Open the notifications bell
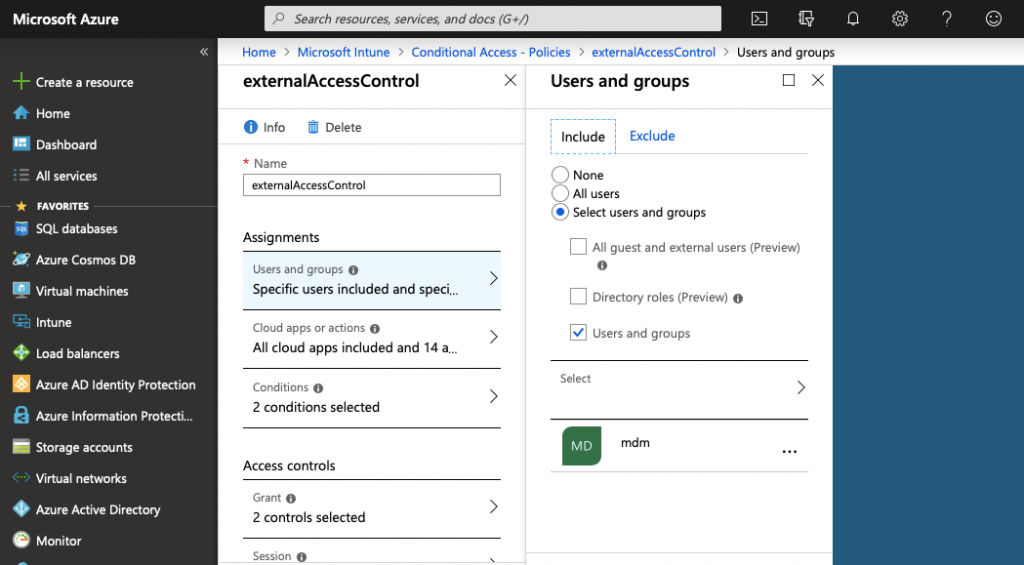 tap(853, 18)
